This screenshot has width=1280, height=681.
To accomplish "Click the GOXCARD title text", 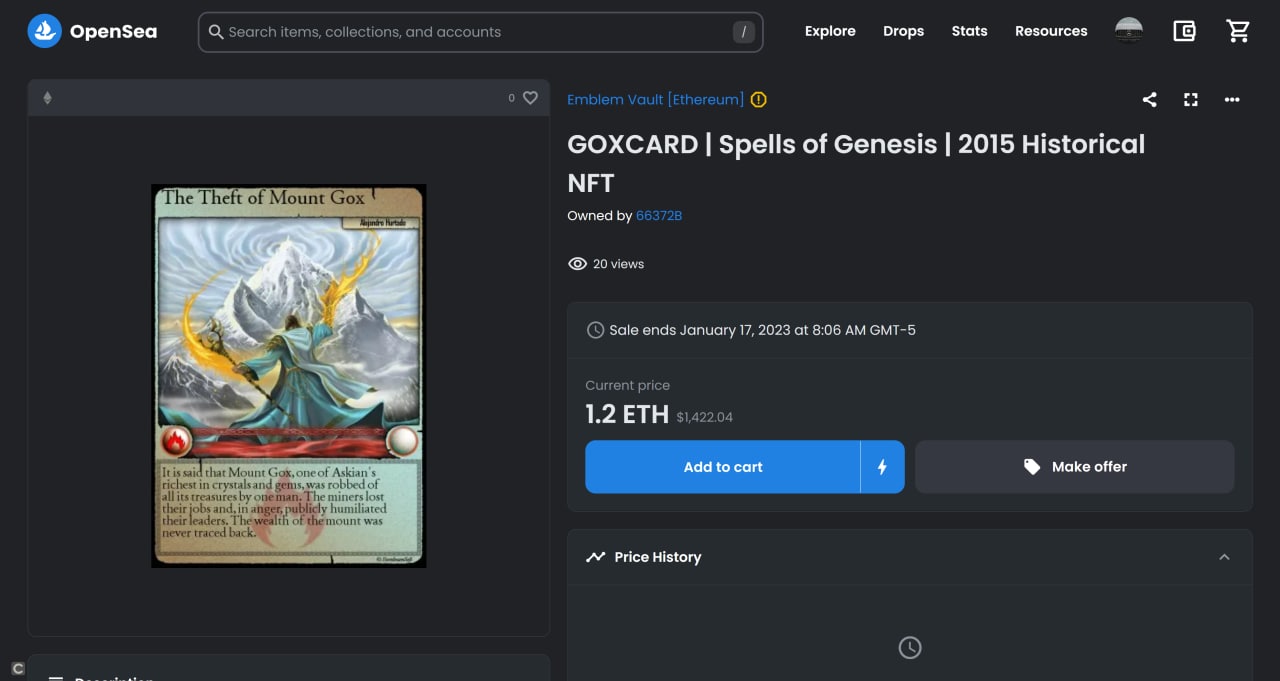I will click(856, 163).
